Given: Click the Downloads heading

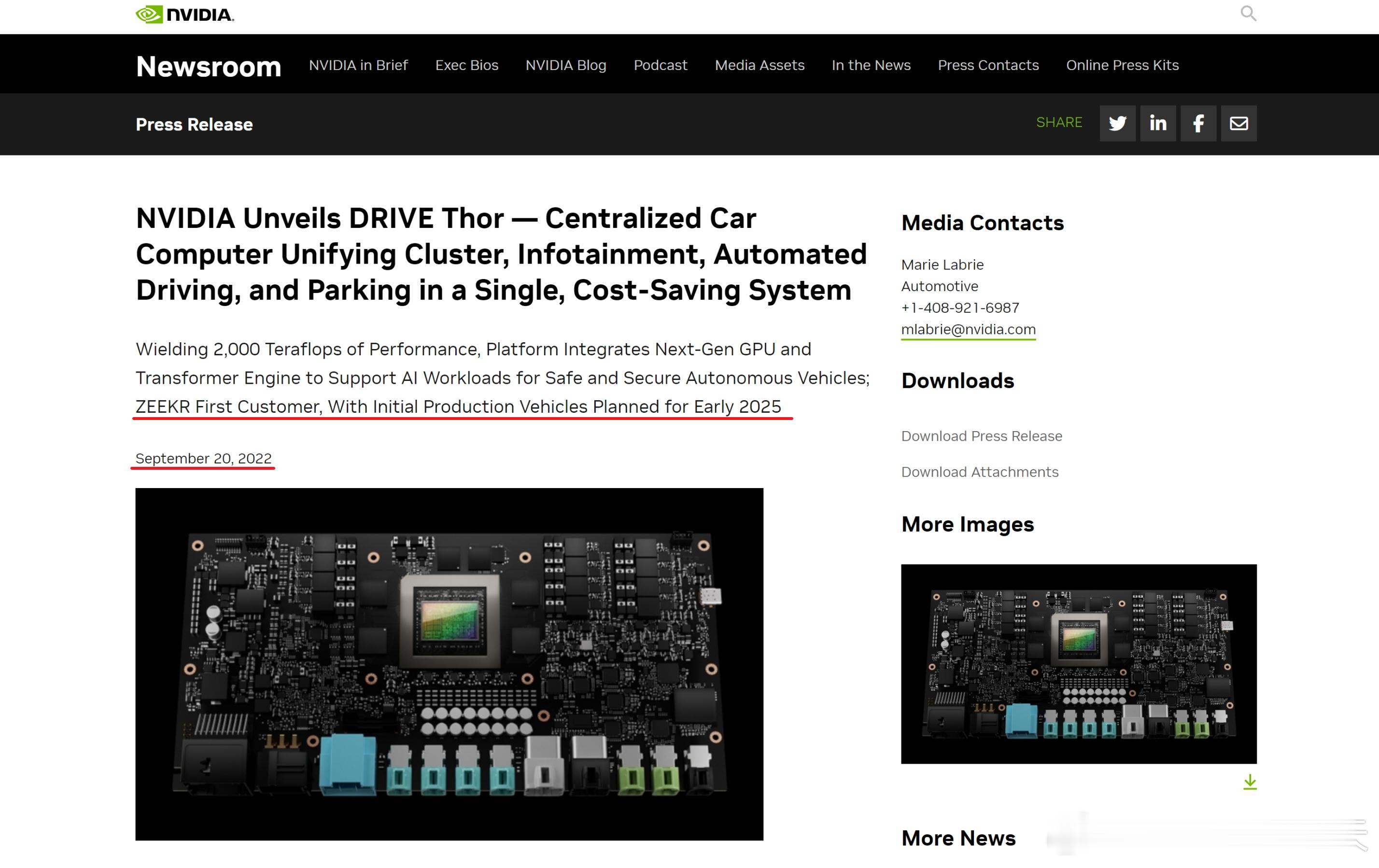Looking at the screenshot, I should [957, 381].
